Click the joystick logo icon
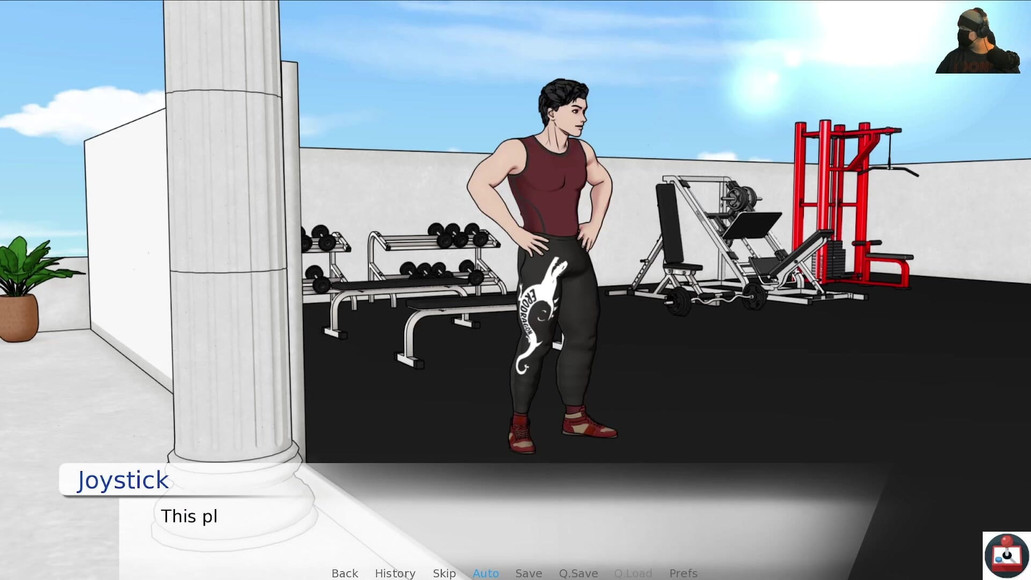This screenshot has height=580, width=1031. (x=1006, y=555)
